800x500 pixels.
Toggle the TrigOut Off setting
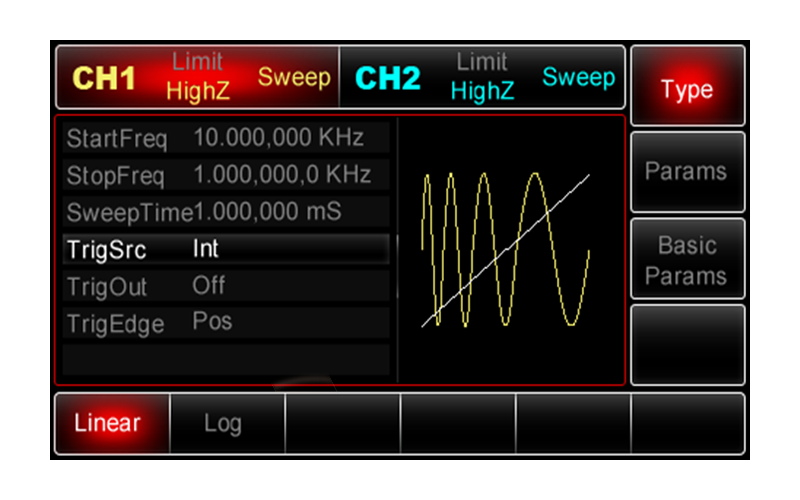tap(226, 286)
